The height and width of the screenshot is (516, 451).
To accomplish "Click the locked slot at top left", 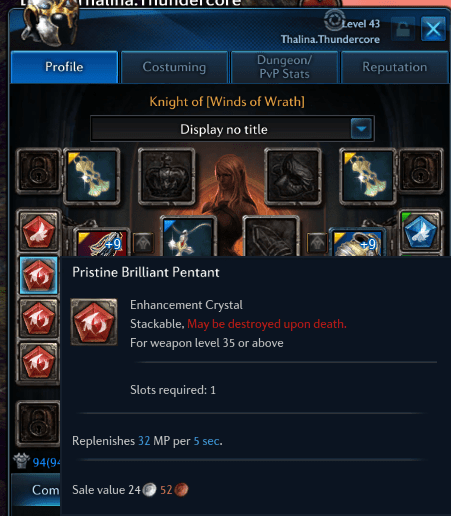I will (x=39, y=171).
